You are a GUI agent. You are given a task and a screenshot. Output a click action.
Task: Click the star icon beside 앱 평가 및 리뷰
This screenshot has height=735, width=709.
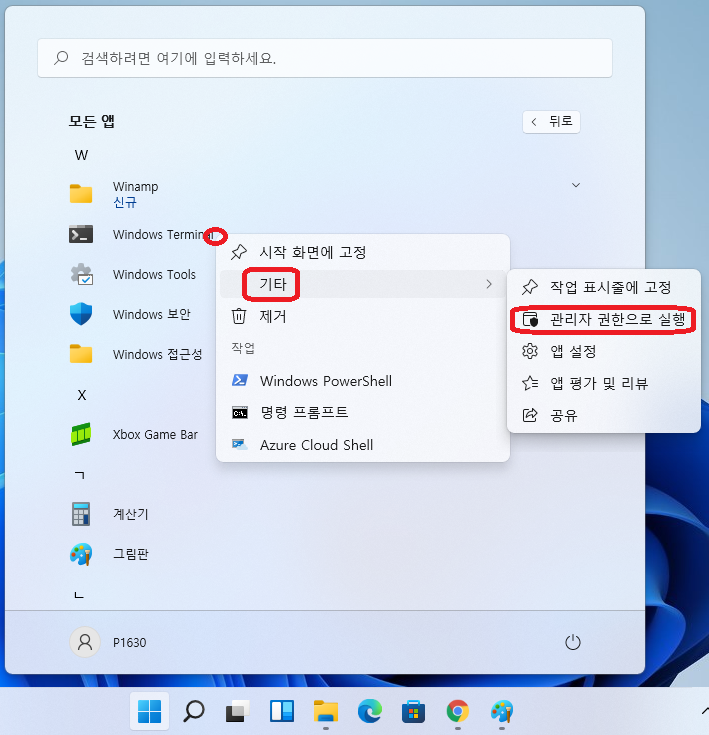coord(530,383)
